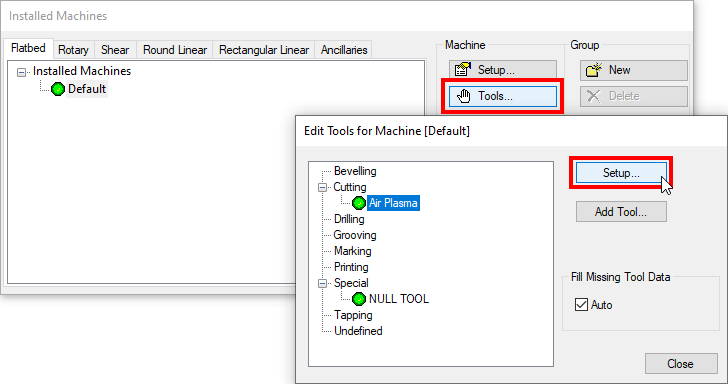Collapse the Special tool category
This screenshot has width=728, height=384.
[323, 283]
